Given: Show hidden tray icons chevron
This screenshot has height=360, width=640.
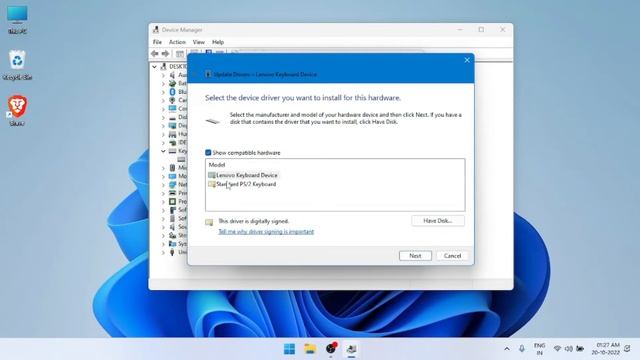Looking at the screenshot, I should click(x=507, y=349).
